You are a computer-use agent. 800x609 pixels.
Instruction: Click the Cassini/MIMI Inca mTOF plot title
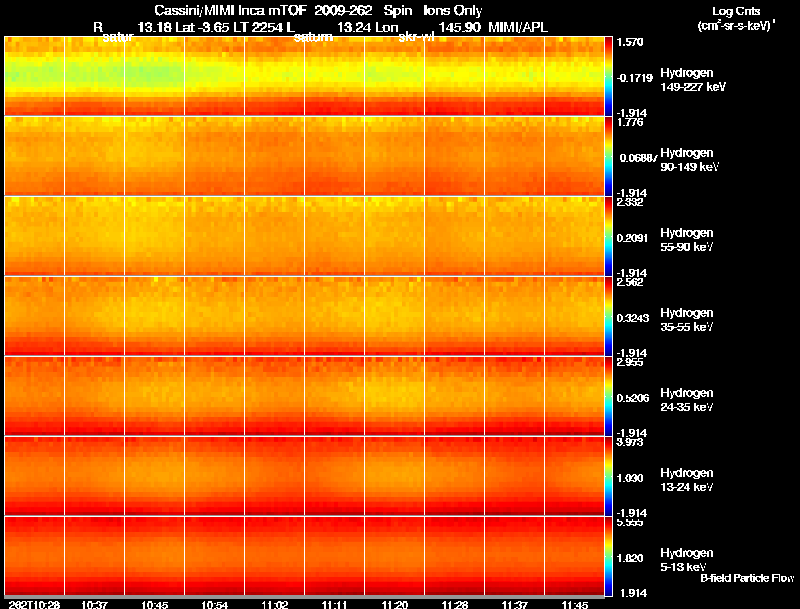[x=318, y=11]
